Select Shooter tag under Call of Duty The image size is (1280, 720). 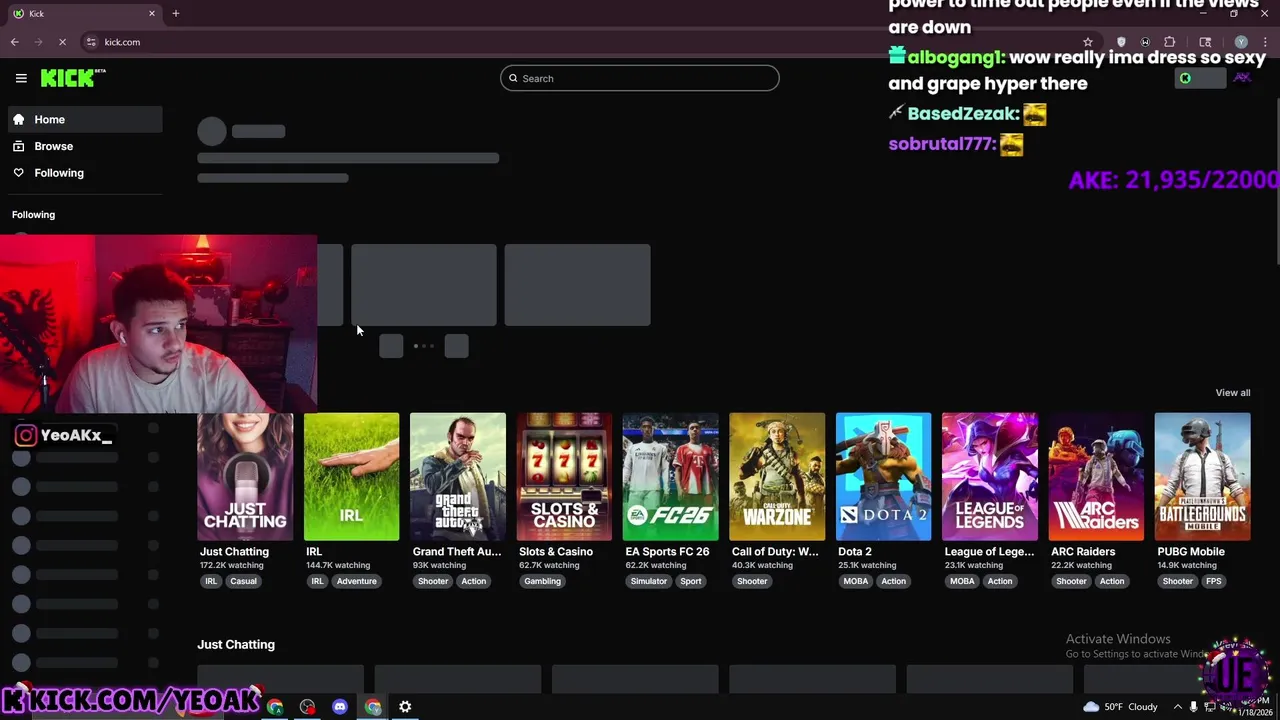[752, 581]
